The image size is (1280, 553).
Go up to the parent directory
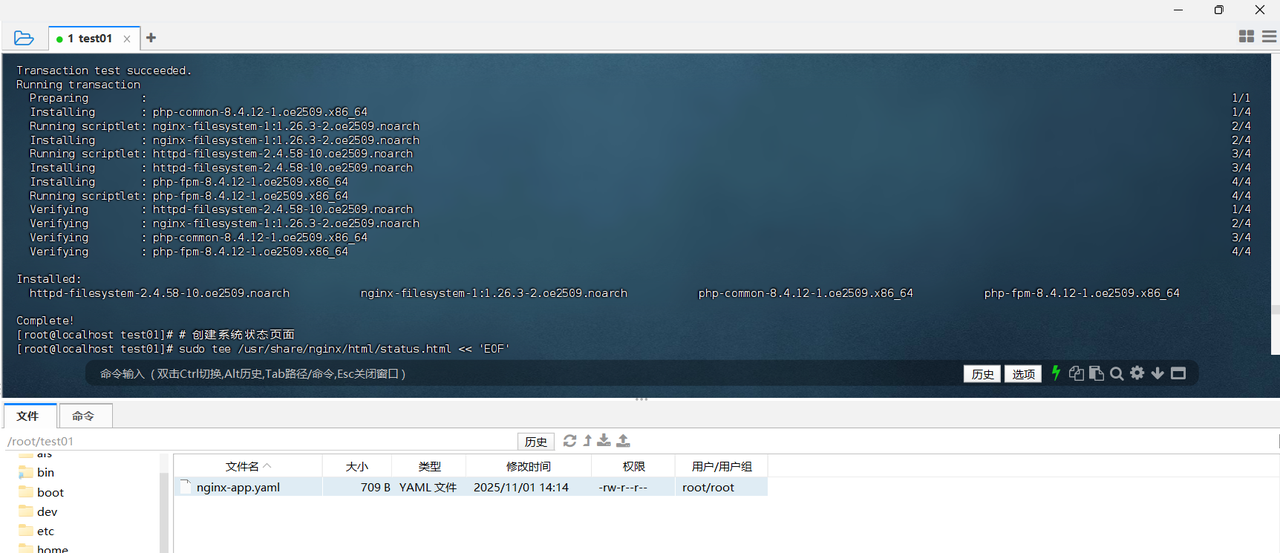(588, 441)
